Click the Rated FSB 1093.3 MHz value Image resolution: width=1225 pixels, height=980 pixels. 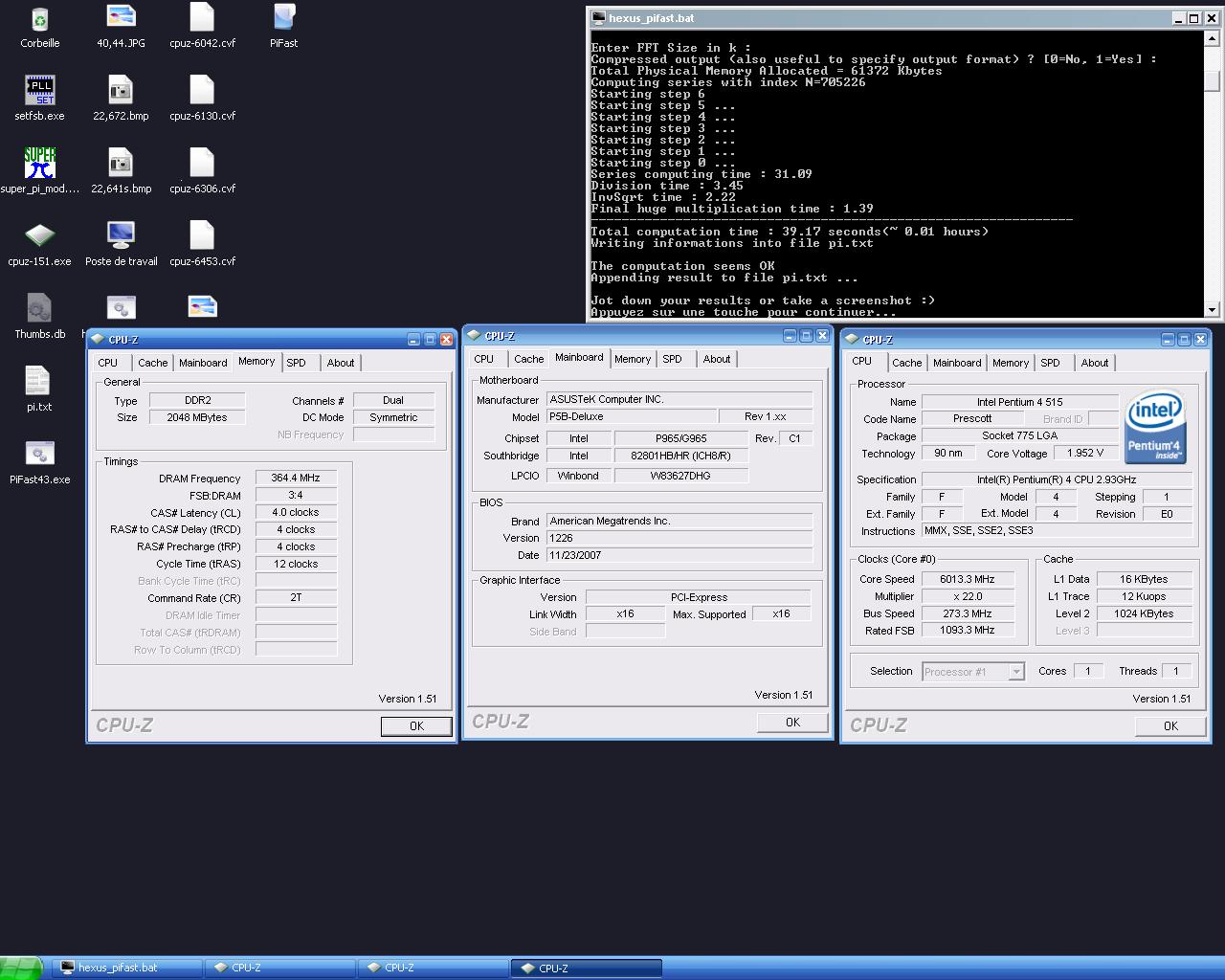tap(968, 631)
